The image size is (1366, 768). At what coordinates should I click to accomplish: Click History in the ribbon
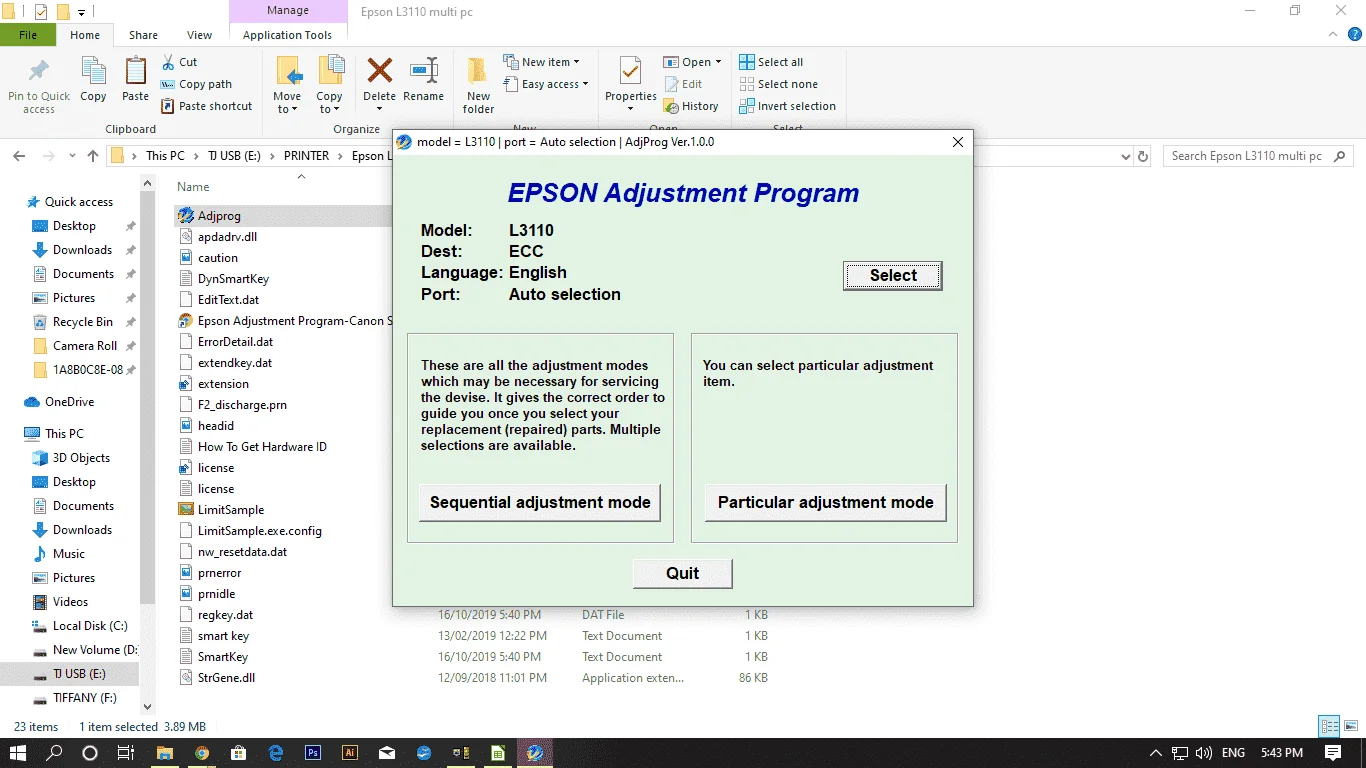coord(691,106)
